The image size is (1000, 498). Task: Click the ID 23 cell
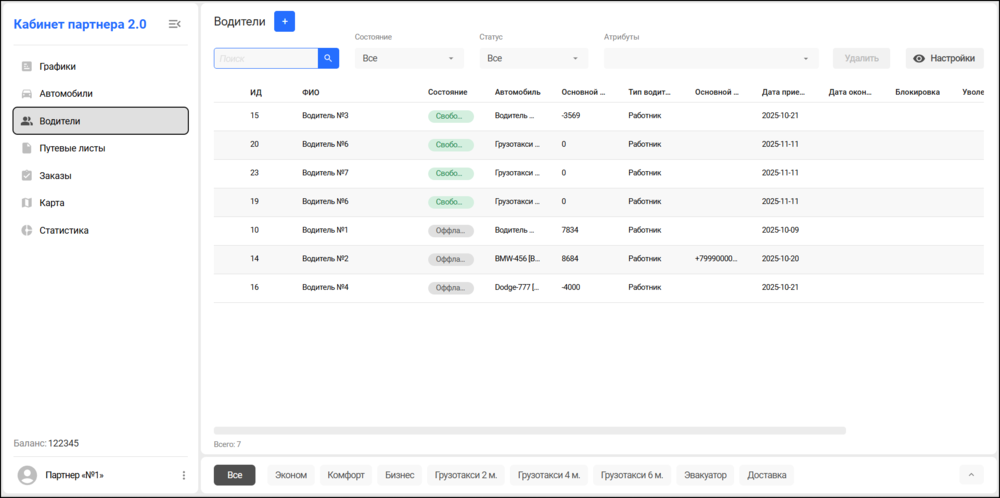(x=254, y=173)
